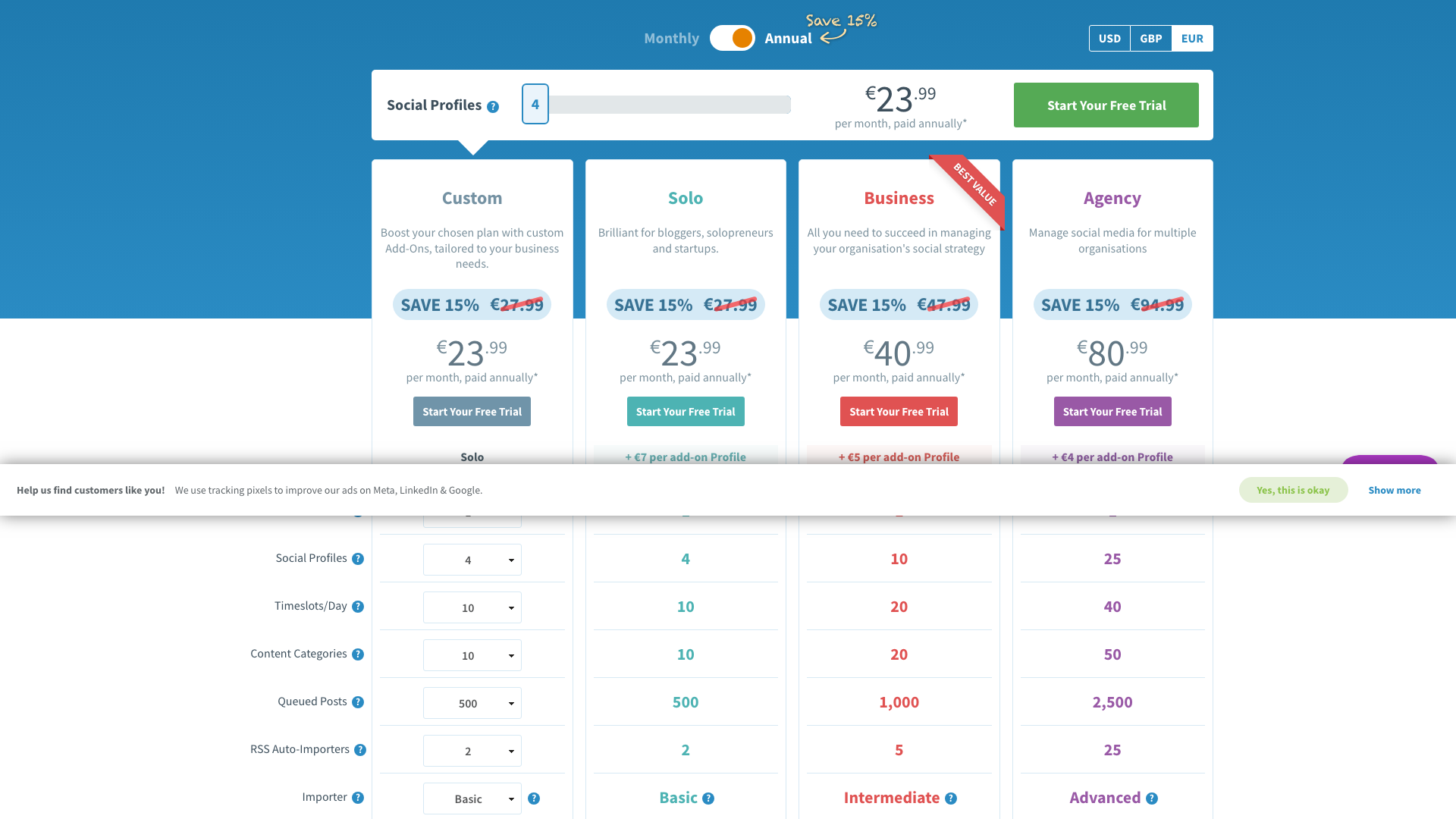Click the help icon beside Queued Posts
The height and width of the screenshot is (819, 1456).
point(359,702)
